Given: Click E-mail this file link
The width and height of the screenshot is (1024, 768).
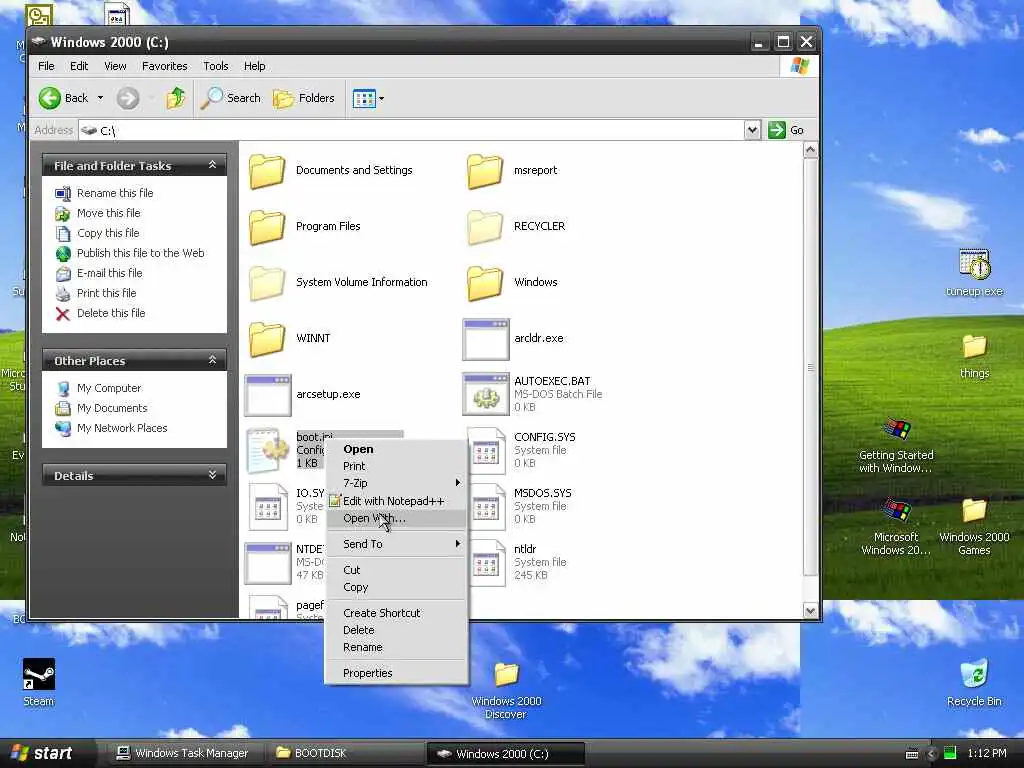Looking at the screenshot, I should click(x=109, y=273).
